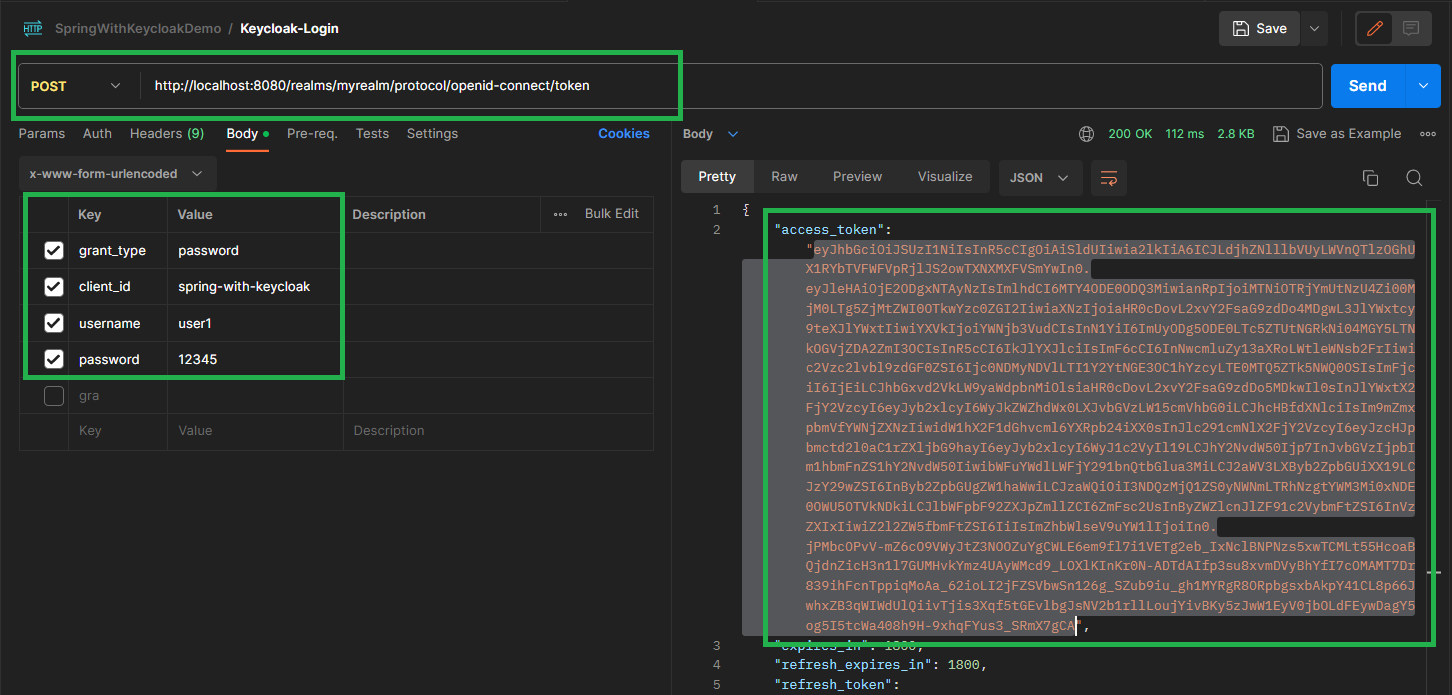Click the request URL input field

point(730,86)
